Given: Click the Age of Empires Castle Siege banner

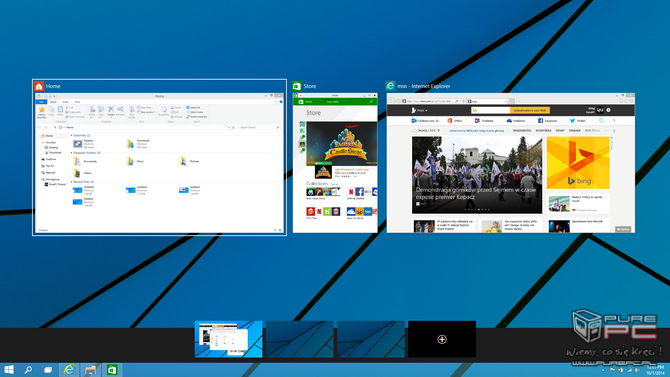Looking at the screenshot, I should point(342,144).
